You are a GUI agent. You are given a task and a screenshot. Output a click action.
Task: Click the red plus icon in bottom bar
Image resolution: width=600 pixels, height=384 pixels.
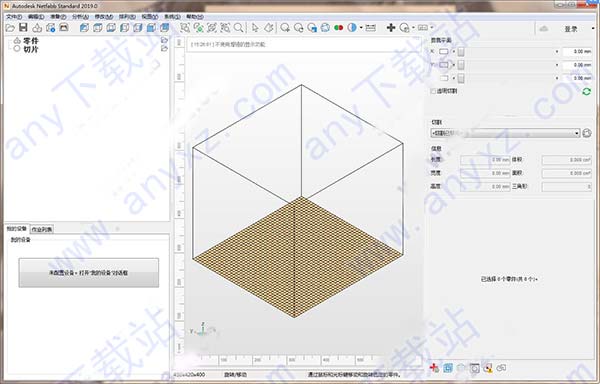[x=434, y=368]
